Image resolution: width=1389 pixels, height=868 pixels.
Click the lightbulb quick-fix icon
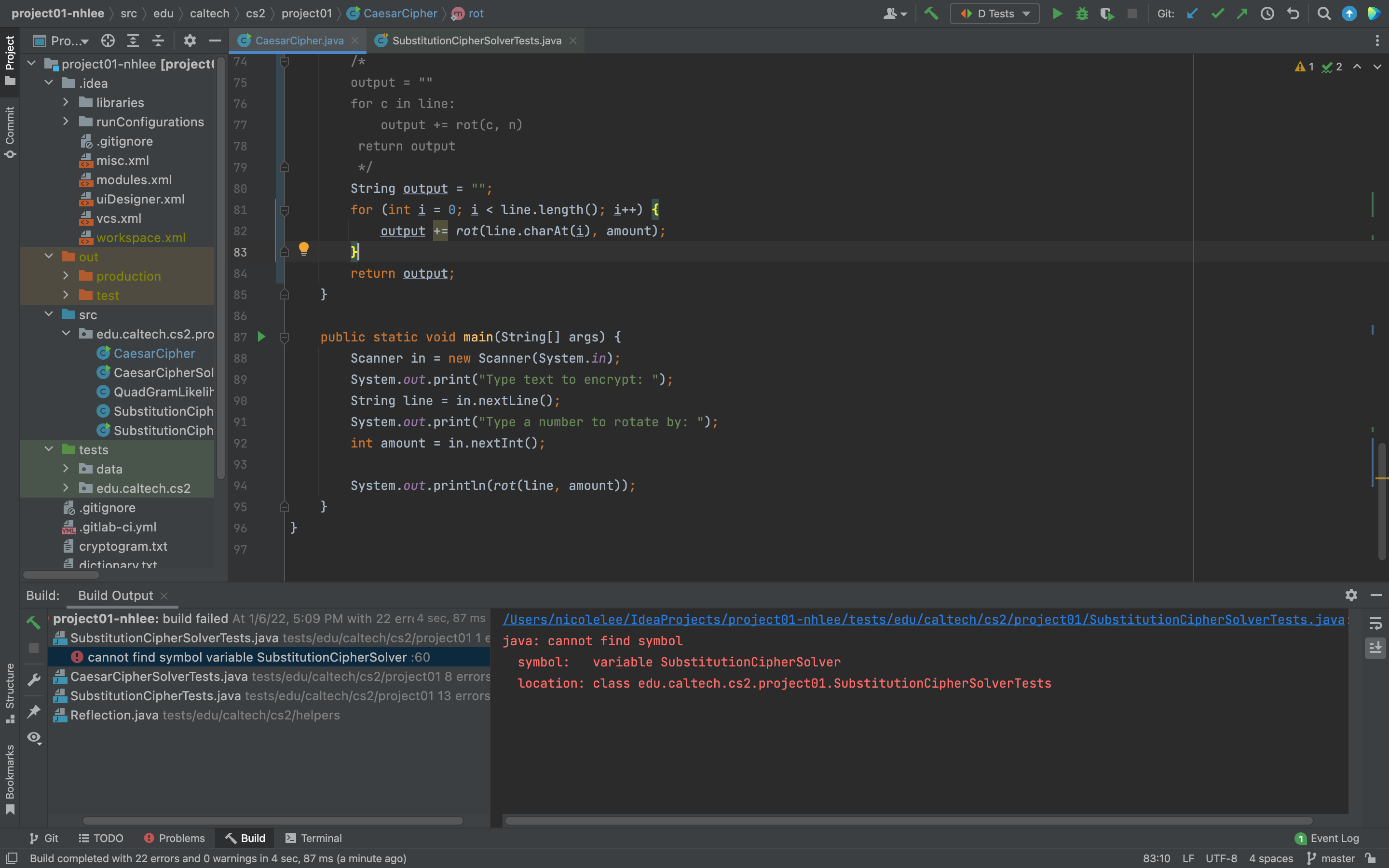coord(304,248)
